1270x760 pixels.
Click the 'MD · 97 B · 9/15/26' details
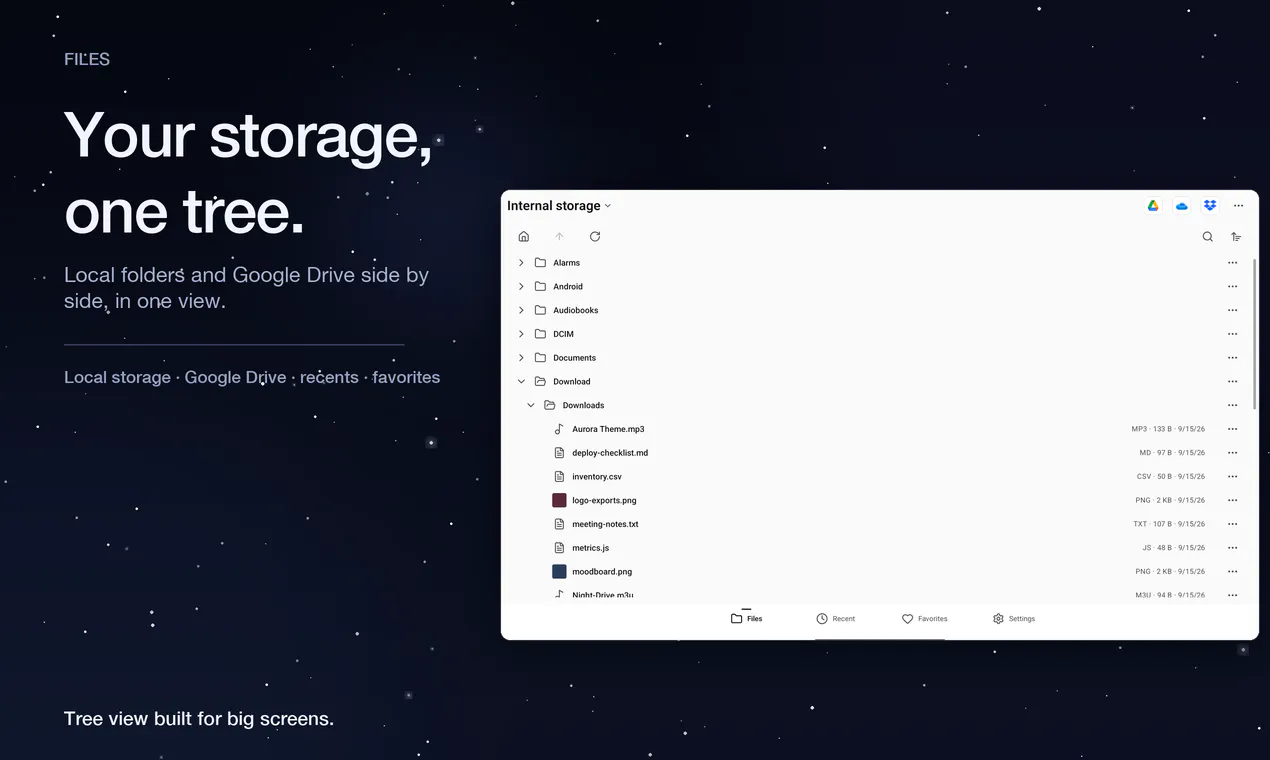point(1172,453)
